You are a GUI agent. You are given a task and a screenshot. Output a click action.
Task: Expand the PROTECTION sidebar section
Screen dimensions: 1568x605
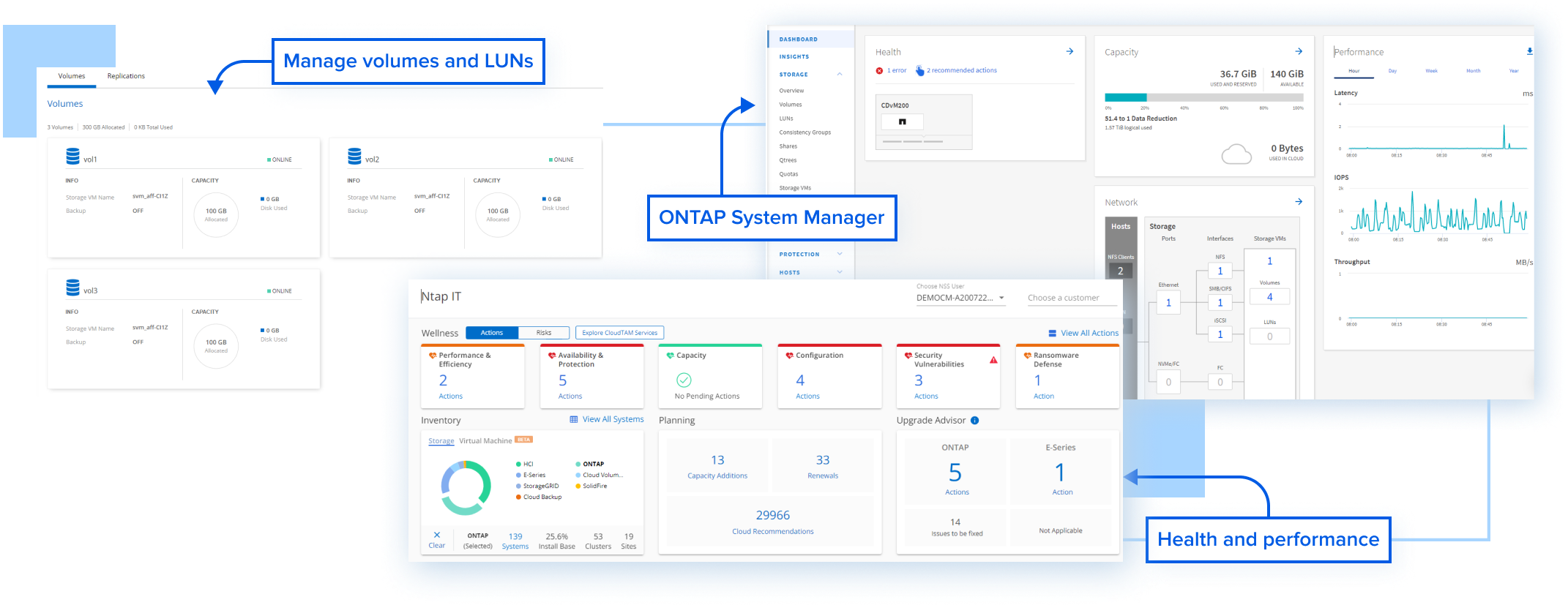[x=840, y=255]
